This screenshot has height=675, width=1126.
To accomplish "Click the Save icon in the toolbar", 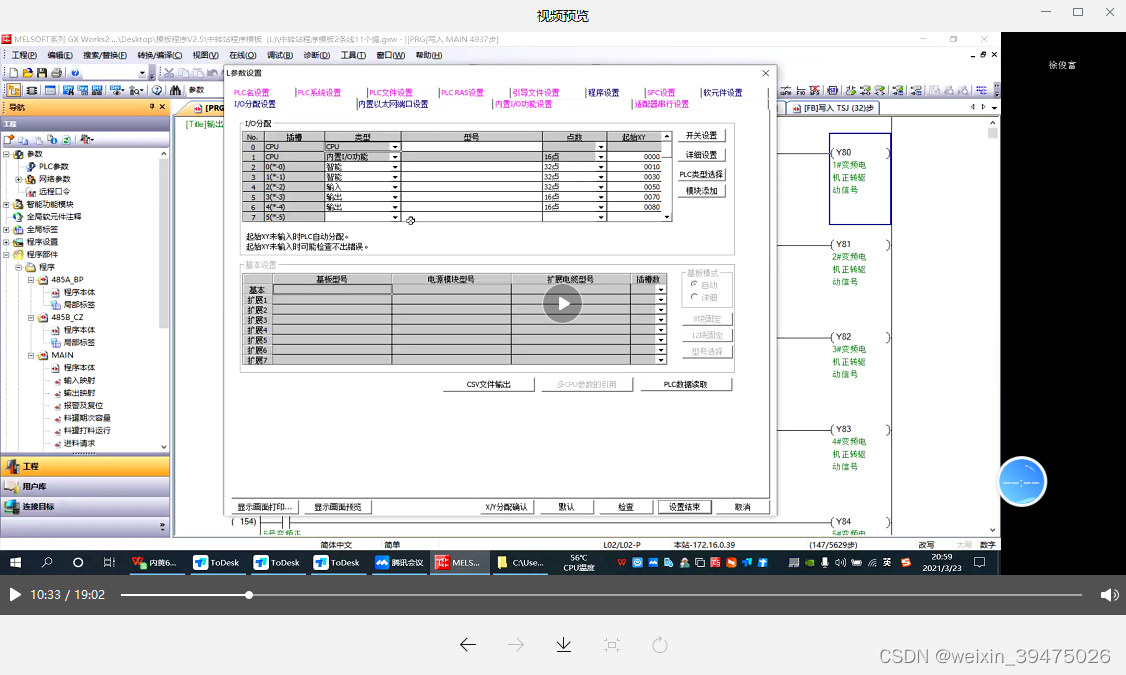I will coord(41,72).
